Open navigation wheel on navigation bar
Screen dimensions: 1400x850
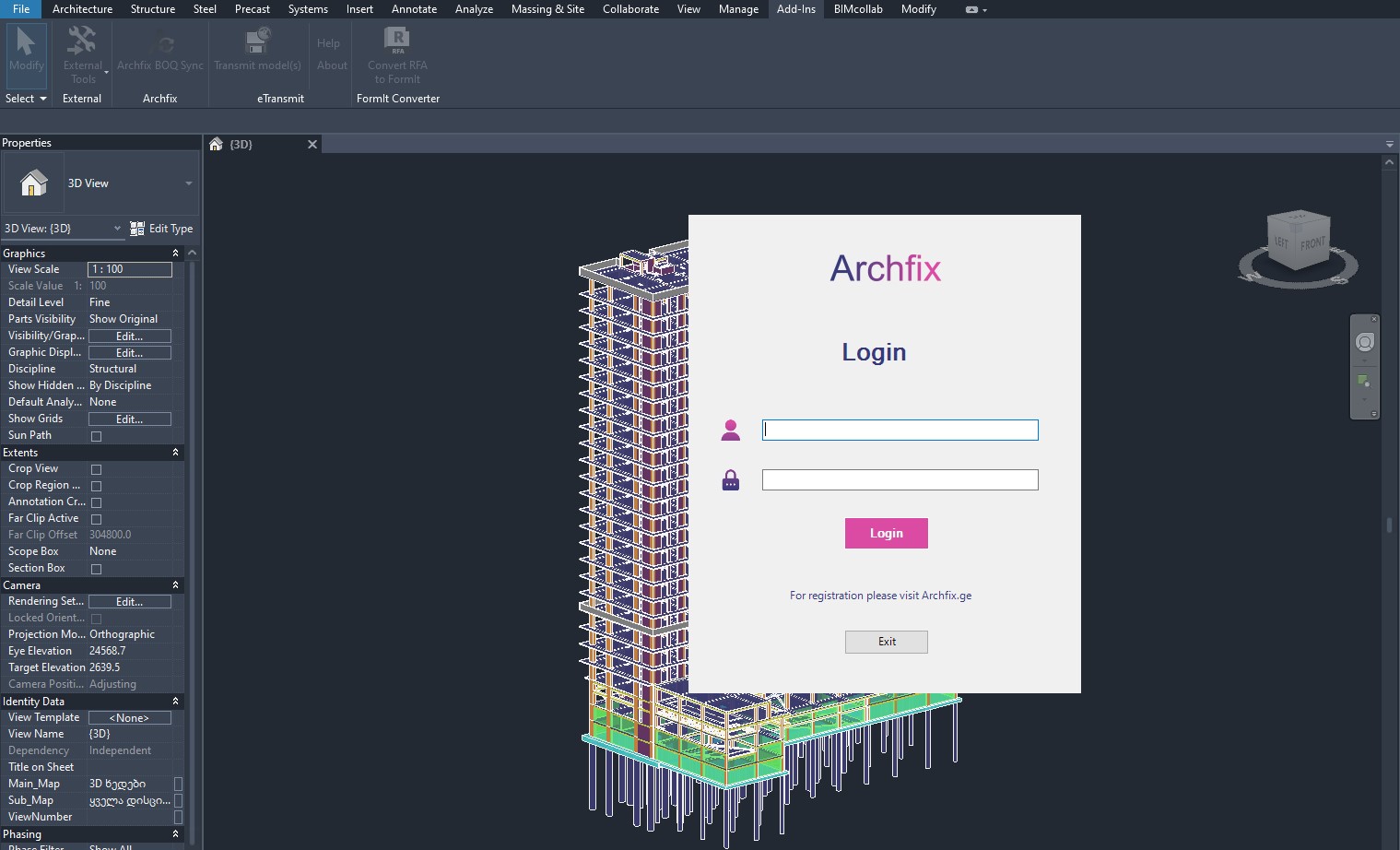point(1365,342)
